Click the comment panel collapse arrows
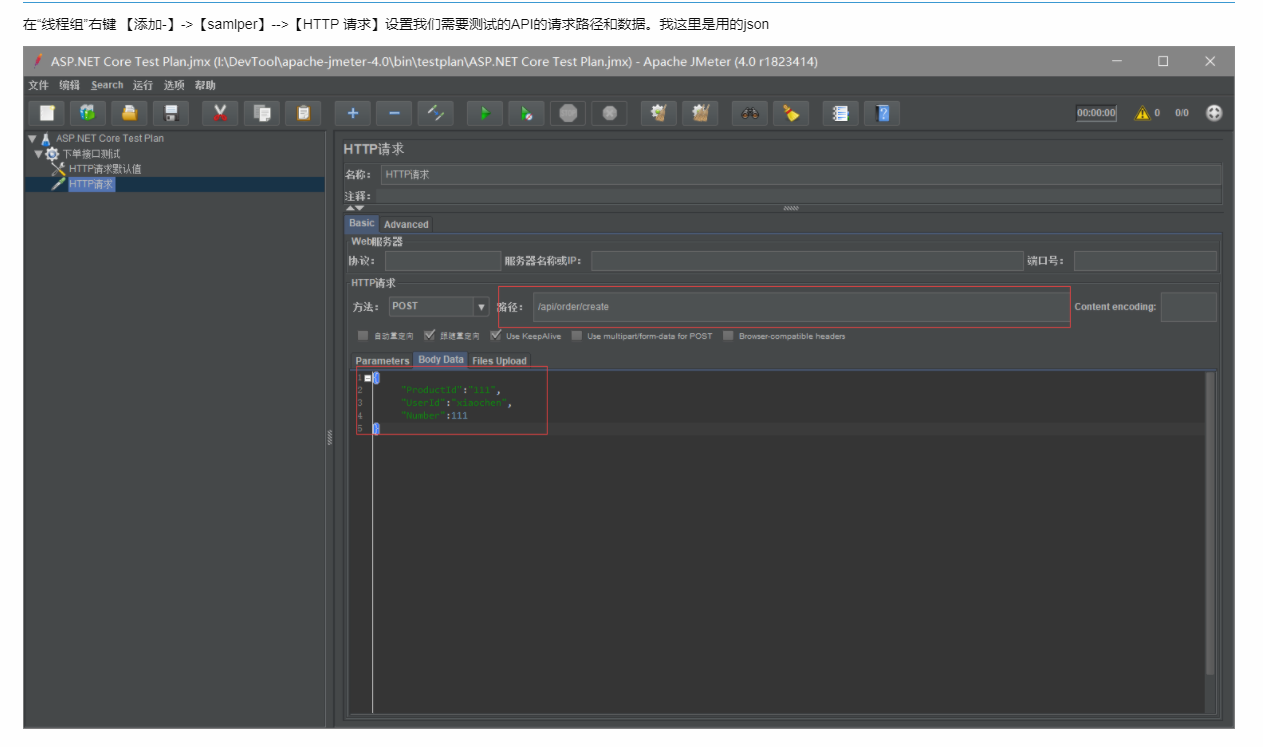Screen dimensions: 1263x747 (354, 209)
